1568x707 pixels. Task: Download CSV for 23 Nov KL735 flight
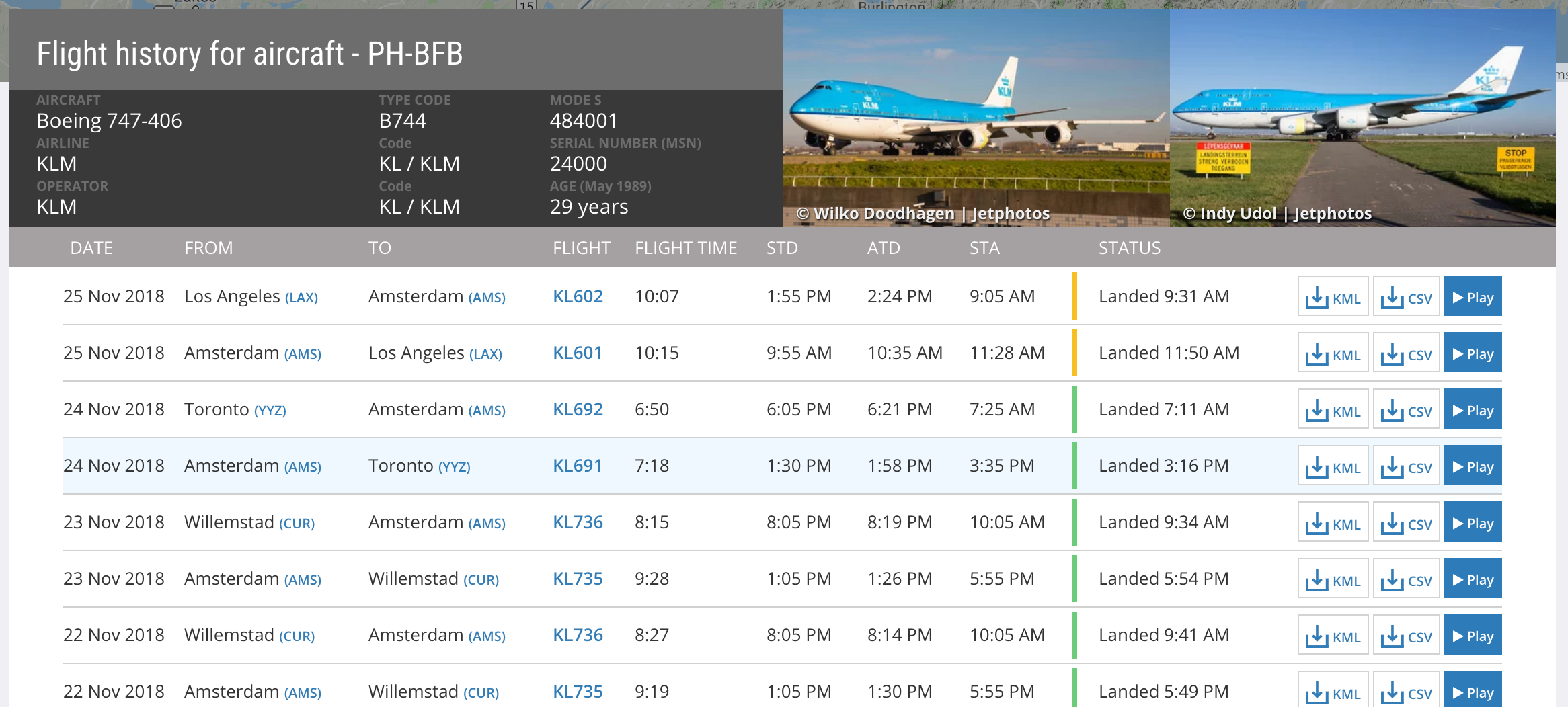point(1406,579)
